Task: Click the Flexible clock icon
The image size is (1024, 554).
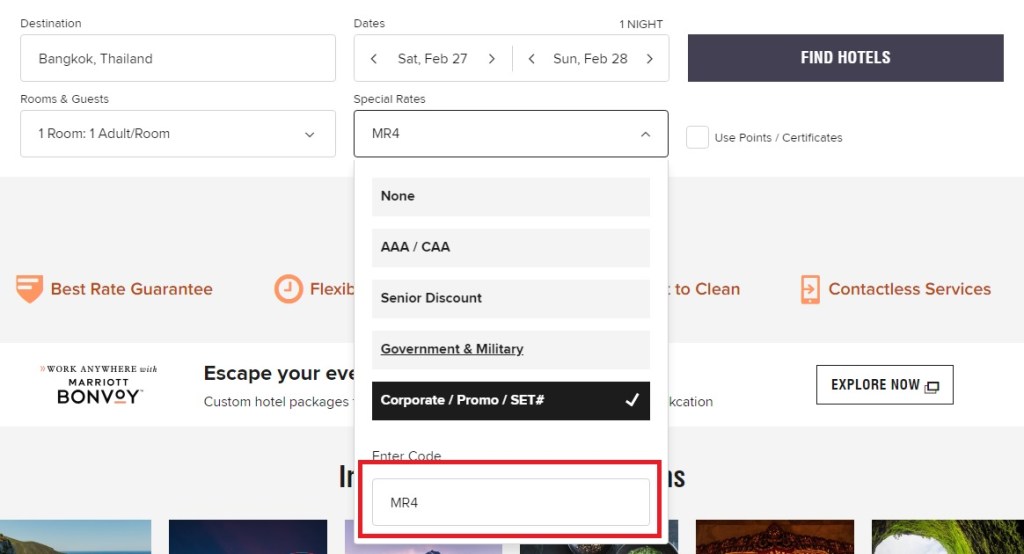Action: click(288, 289)
